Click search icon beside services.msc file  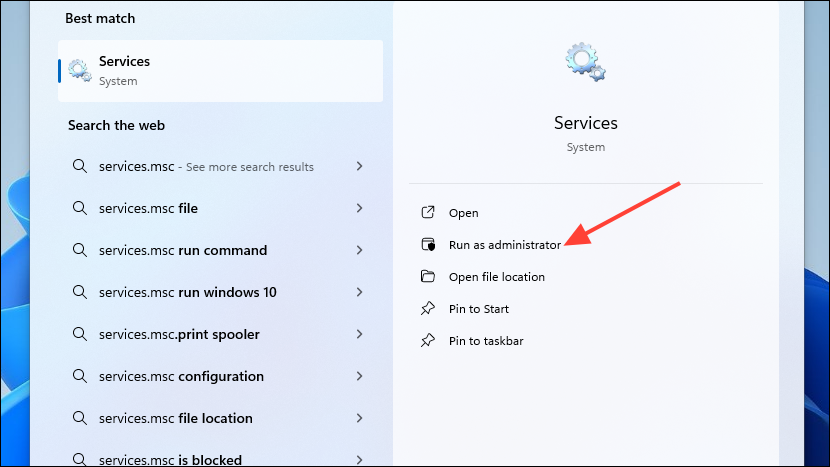[x=80, y=209]
